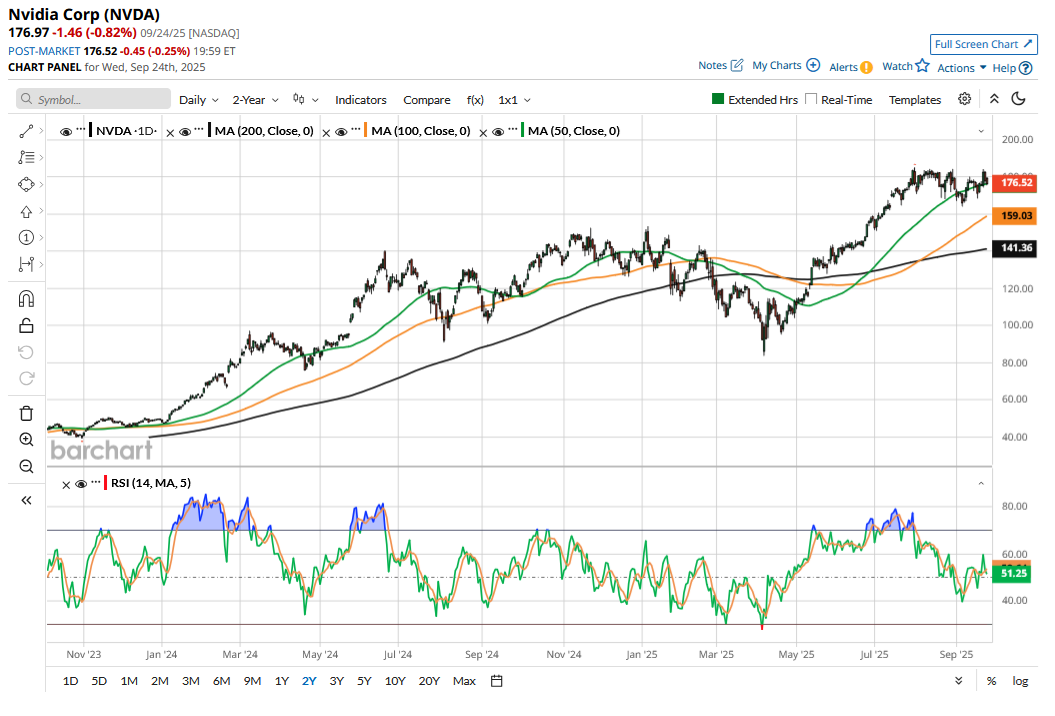This screenshot has height=716, width=1055.
Task: Open chart settings gear
Action: pyautogui.click(x=964, y=99)
